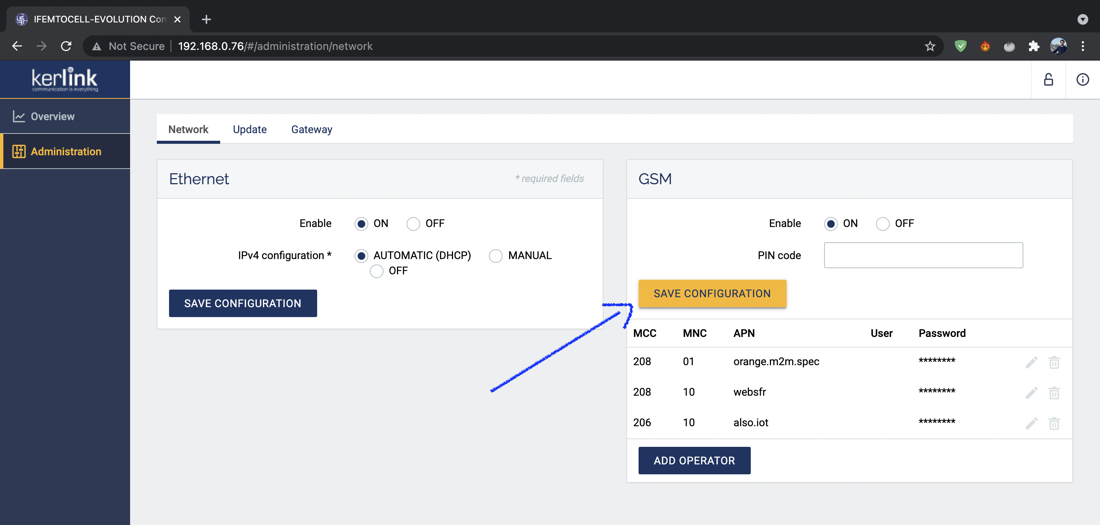This screenshot has height=525, width=1100.
Task: Set Ethernet Enable to OFF
Action: click(x=413, y=224)
